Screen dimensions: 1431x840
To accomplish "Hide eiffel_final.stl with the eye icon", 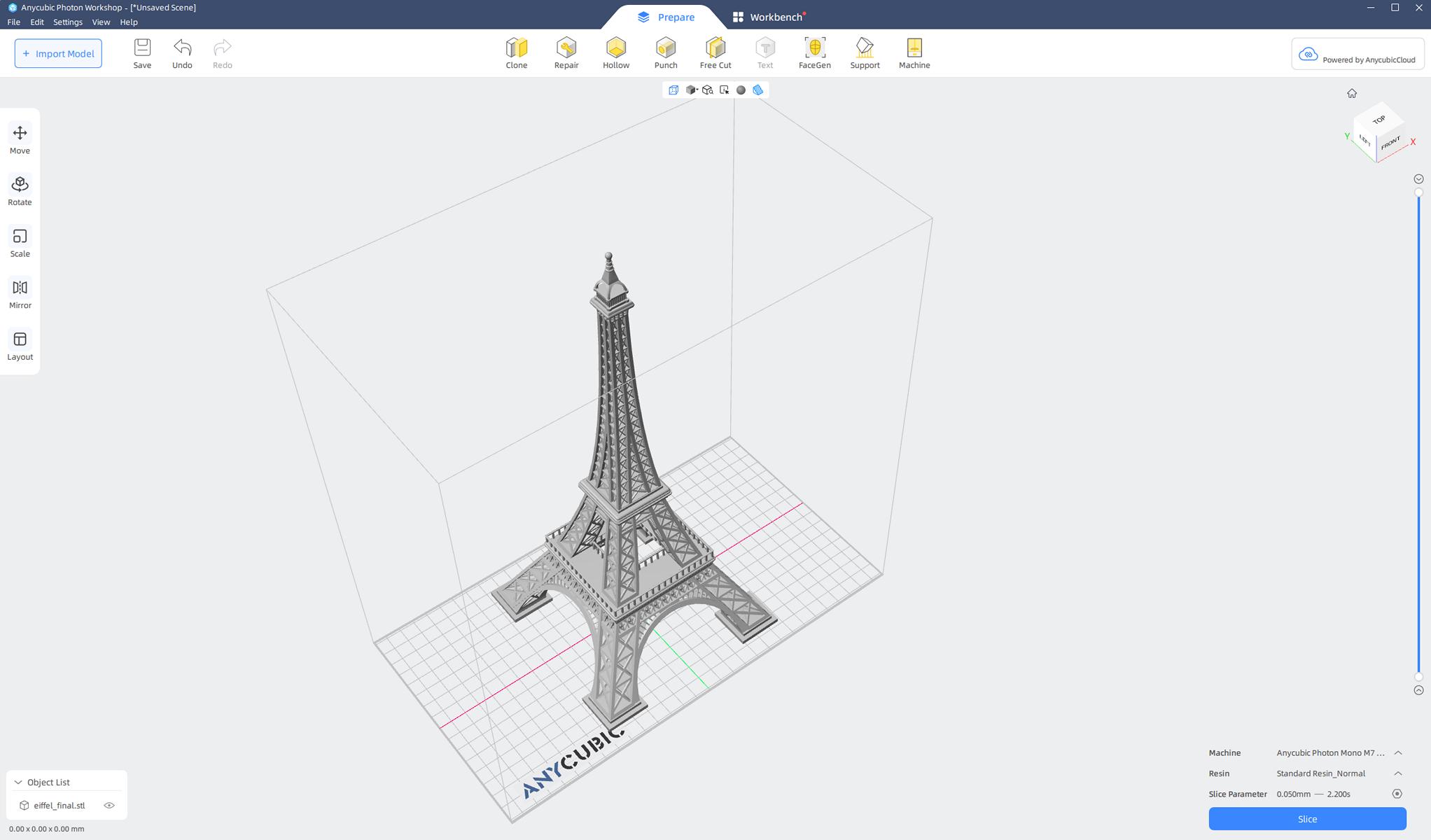I will [109, 805].
